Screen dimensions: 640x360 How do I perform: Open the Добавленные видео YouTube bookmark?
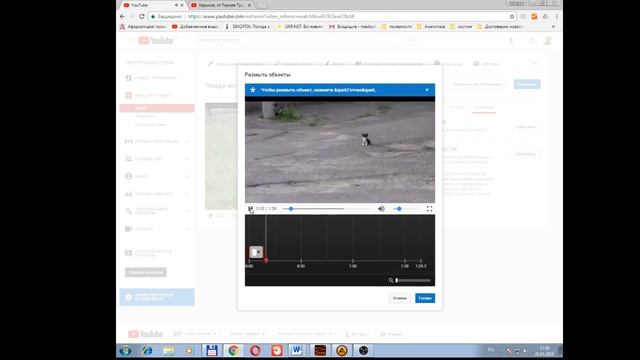[195, 27]
